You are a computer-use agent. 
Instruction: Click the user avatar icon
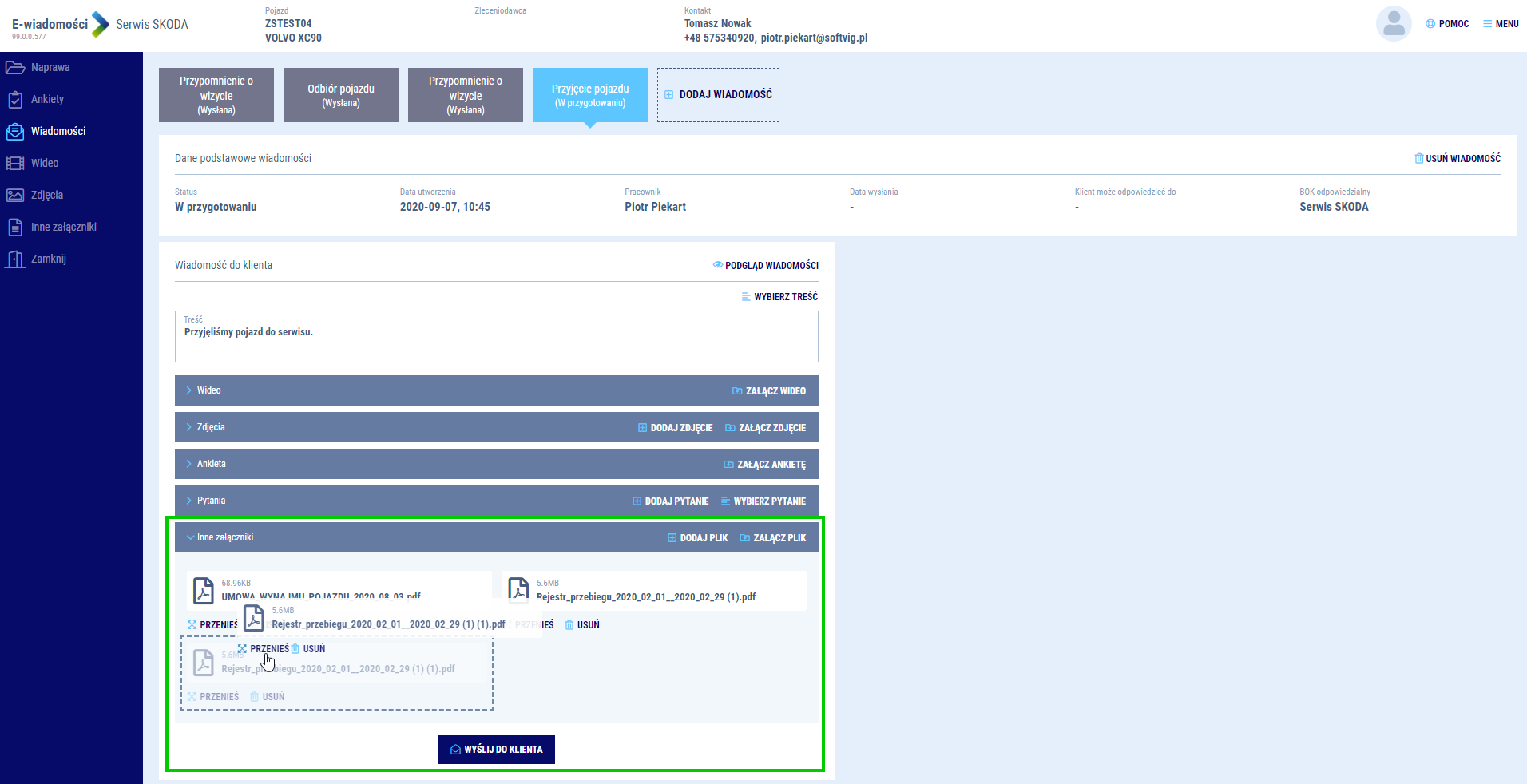point(1394,24)
